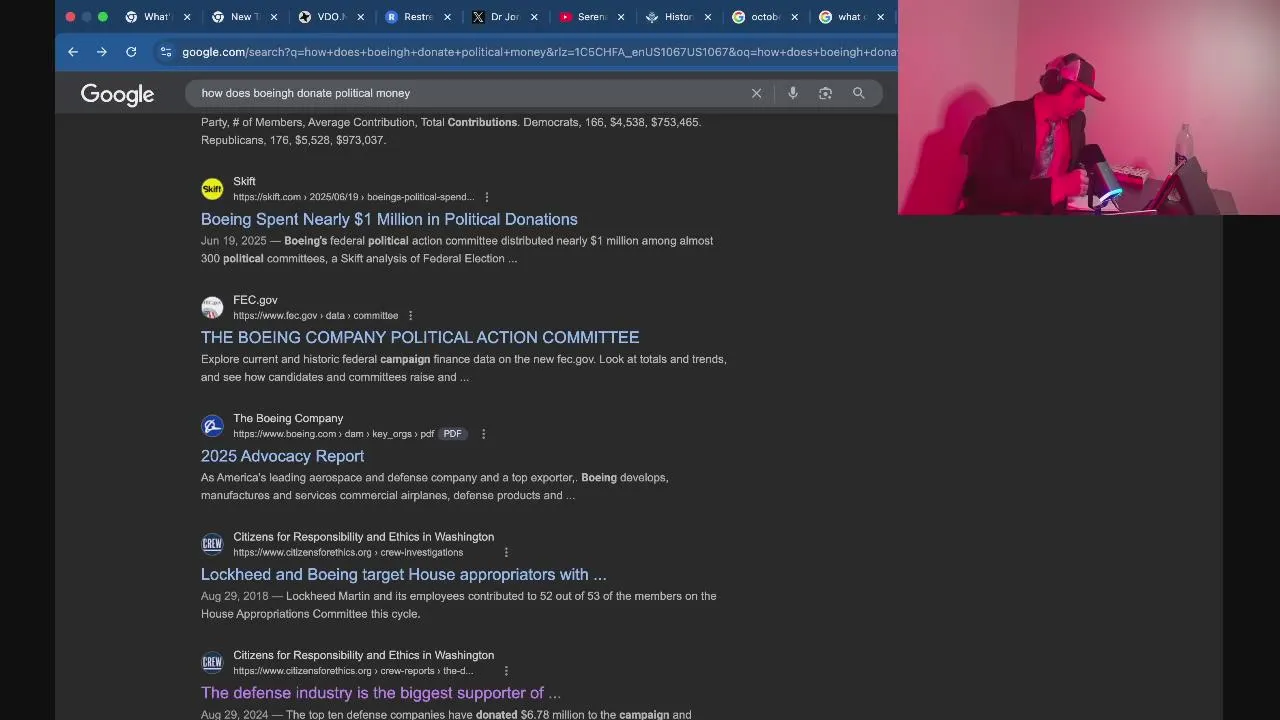Screen dimensions: 1280x720
Task: Search by image with camera icon
Action: click(825, 93)
